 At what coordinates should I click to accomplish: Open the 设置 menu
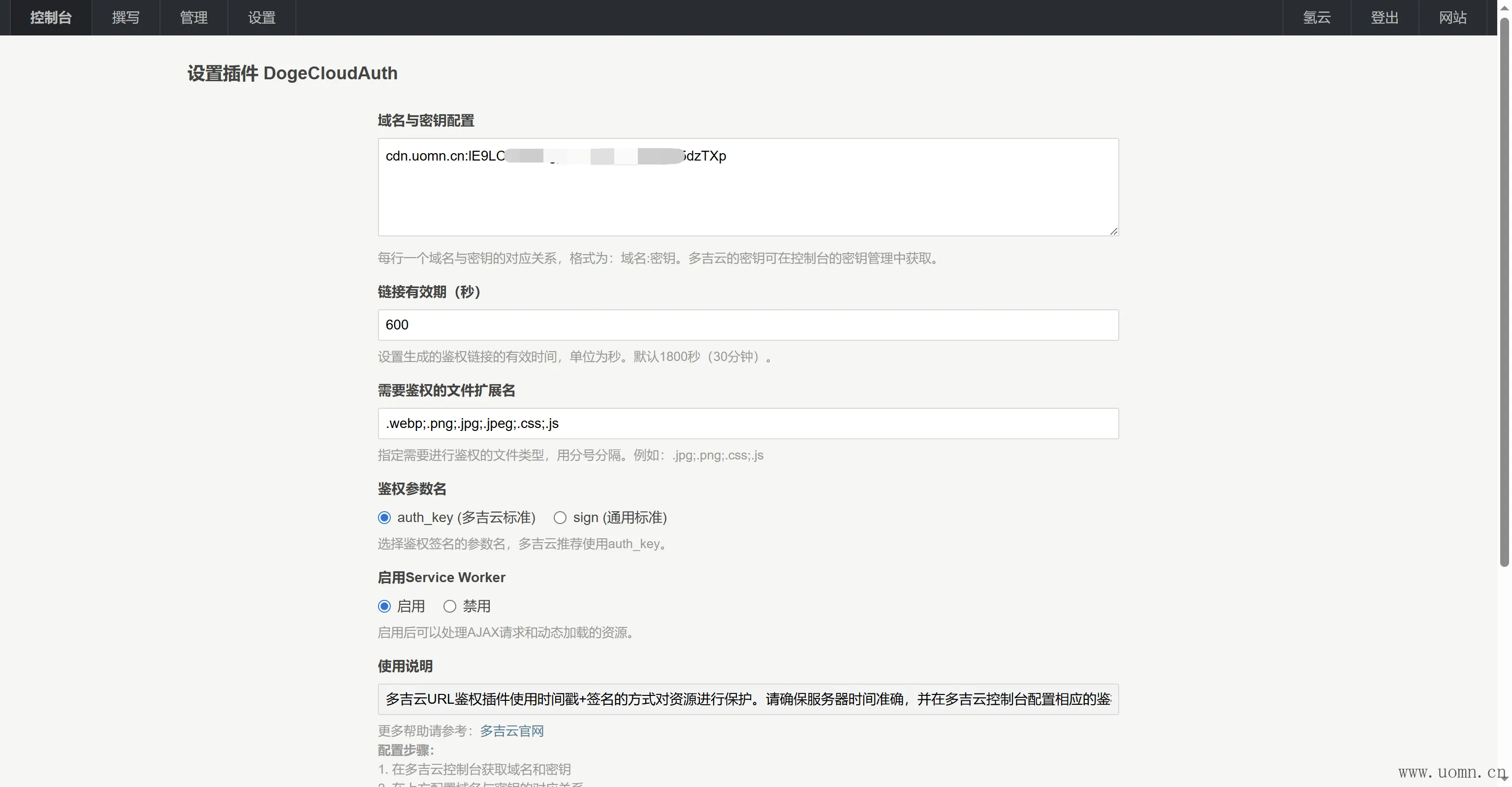coord(262,18)
